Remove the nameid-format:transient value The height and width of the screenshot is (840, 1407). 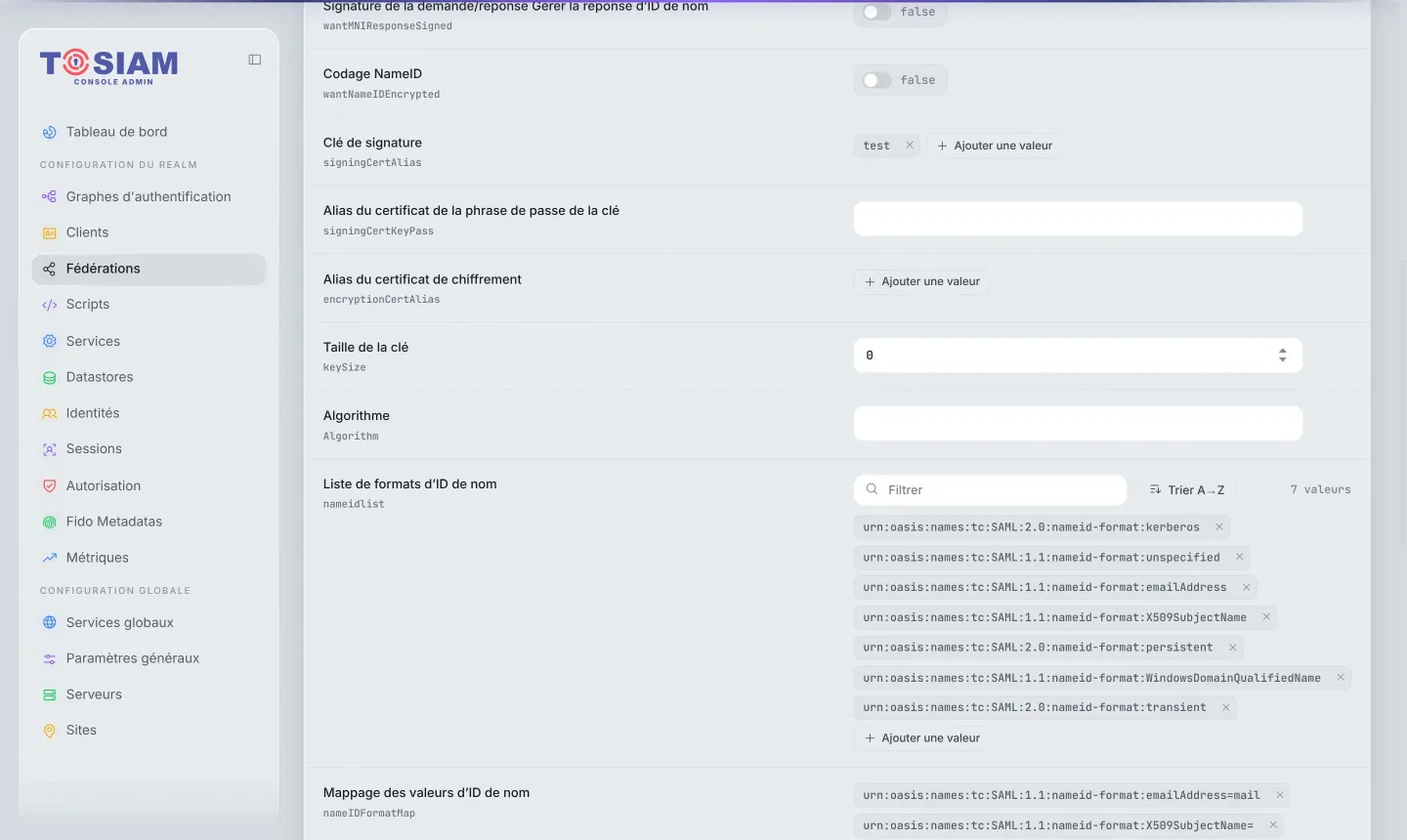coord(1226,707)
